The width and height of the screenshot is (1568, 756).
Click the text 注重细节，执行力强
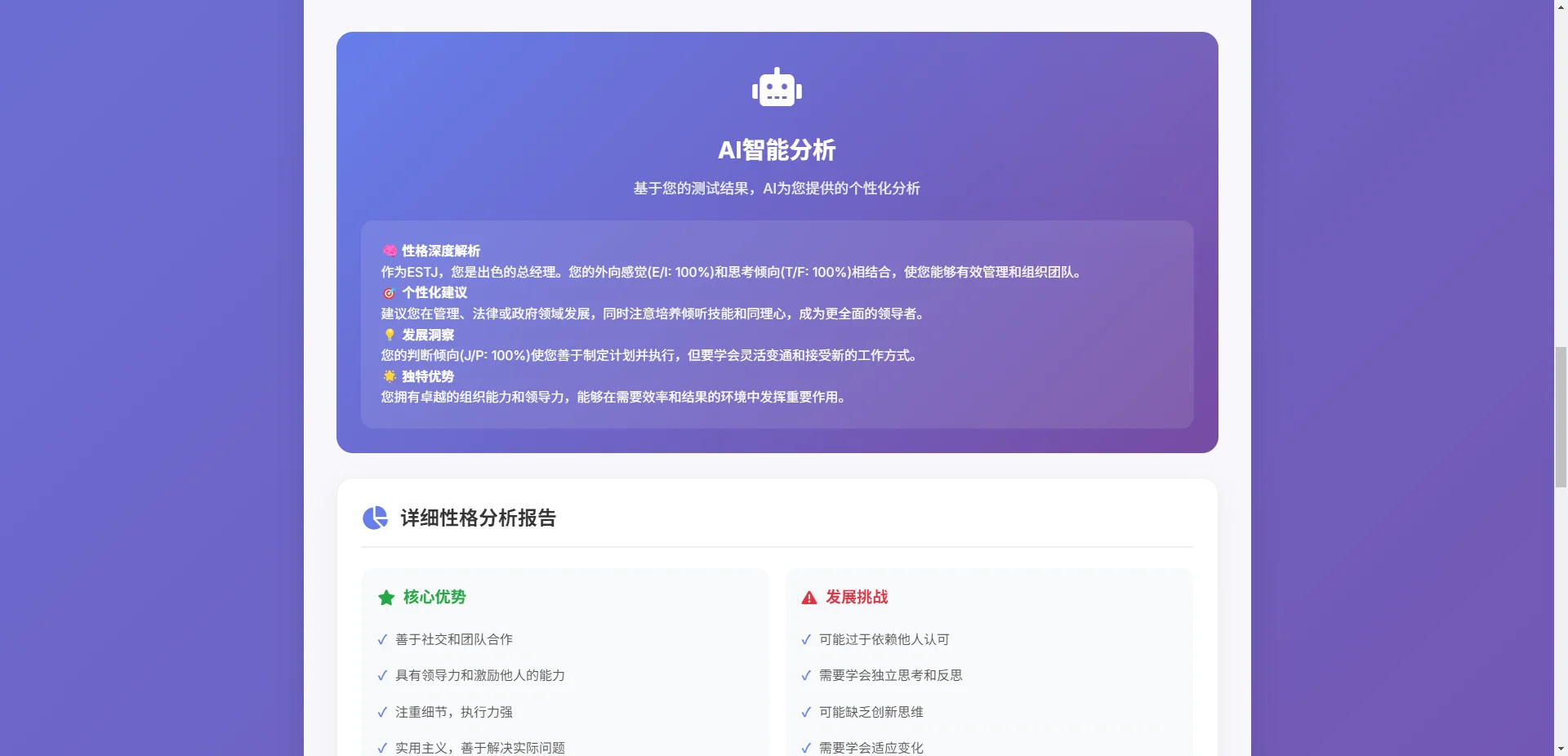pyautogui.click(x=454, y=712)
